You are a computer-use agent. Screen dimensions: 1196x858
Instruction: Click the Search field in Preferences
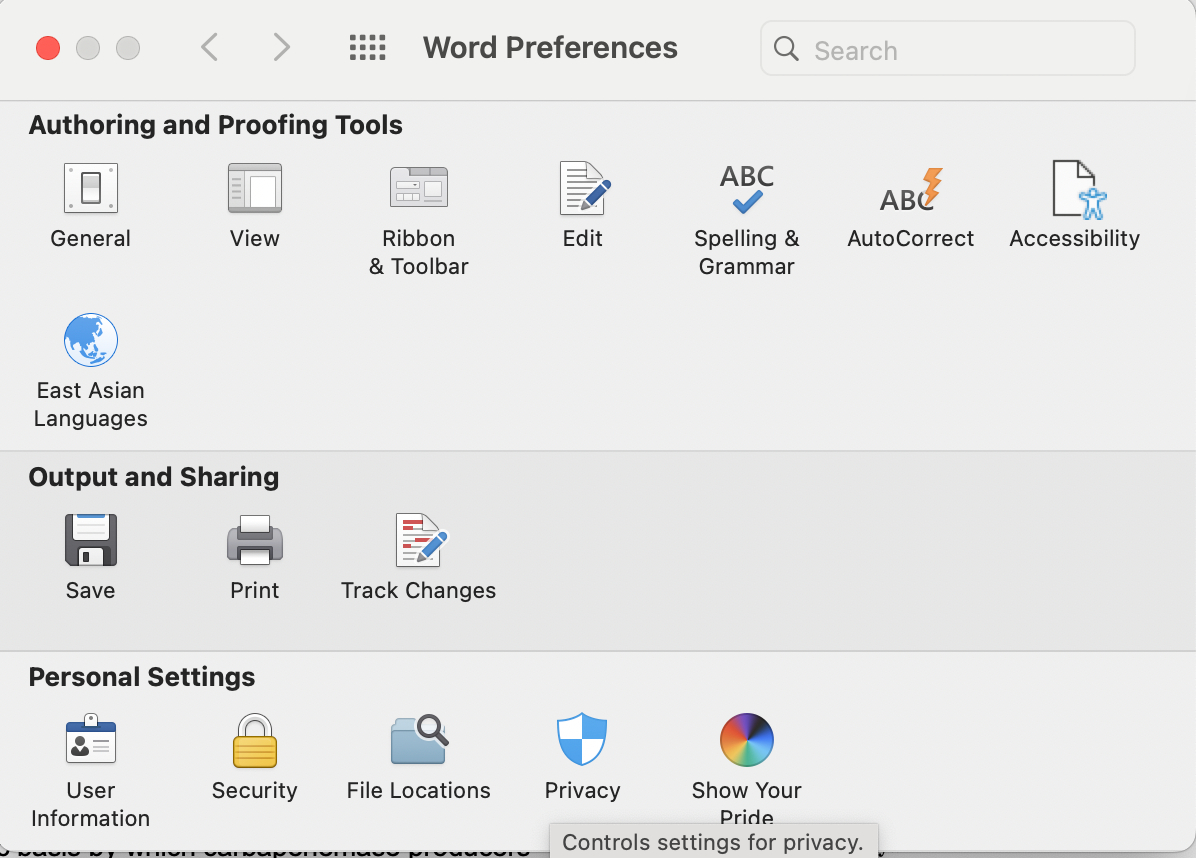click(960, 49)
